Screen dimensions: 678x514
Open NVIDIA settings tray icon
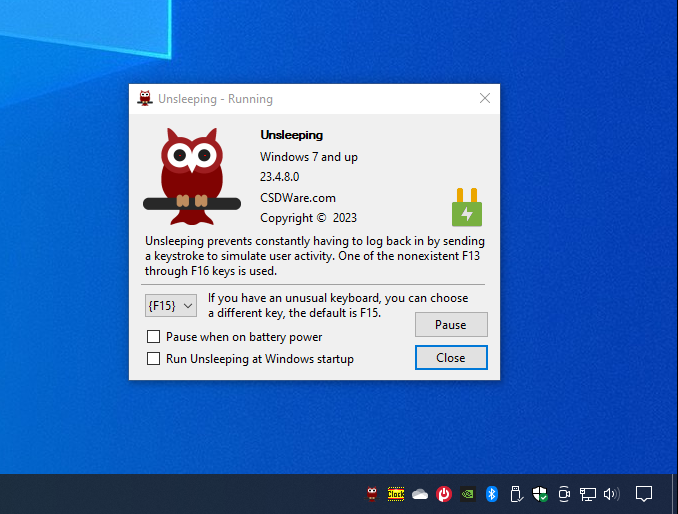[x=467, y=494]
